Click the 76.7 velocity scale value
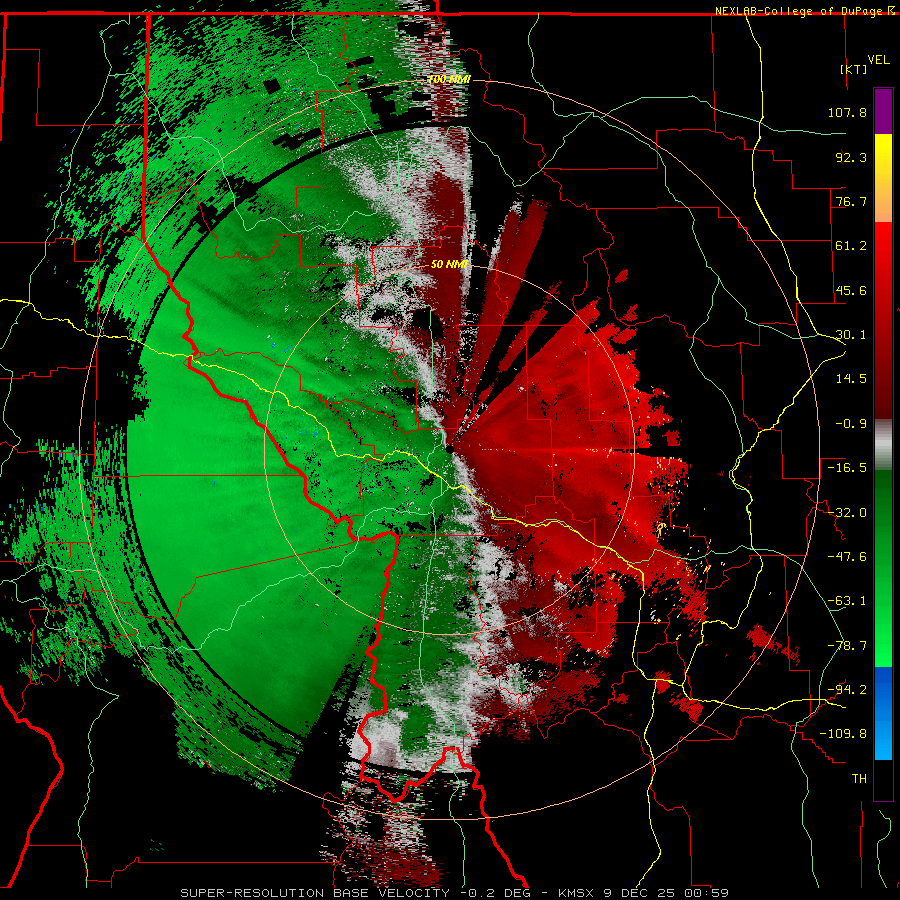Viewport: 900px width, 900px height. point(851,201)
